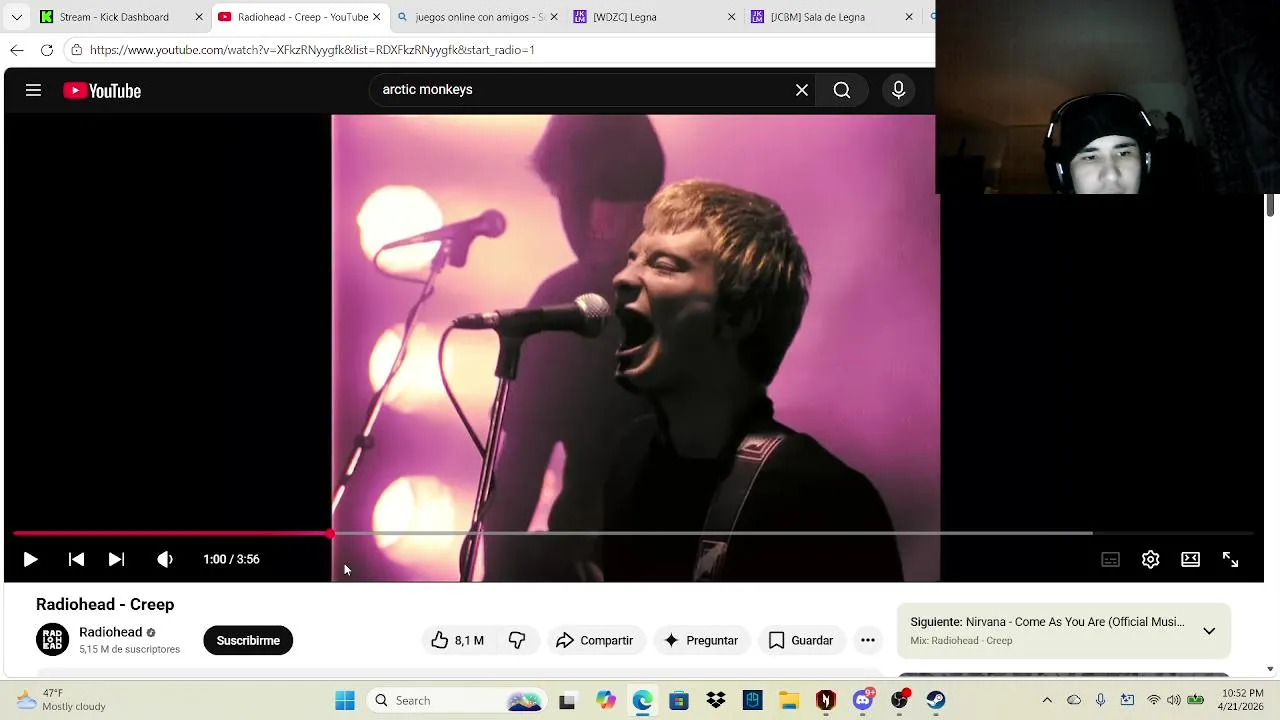1280x720 pixels.
Task: Open Discord from the taskbar
Action: point(863,701)
